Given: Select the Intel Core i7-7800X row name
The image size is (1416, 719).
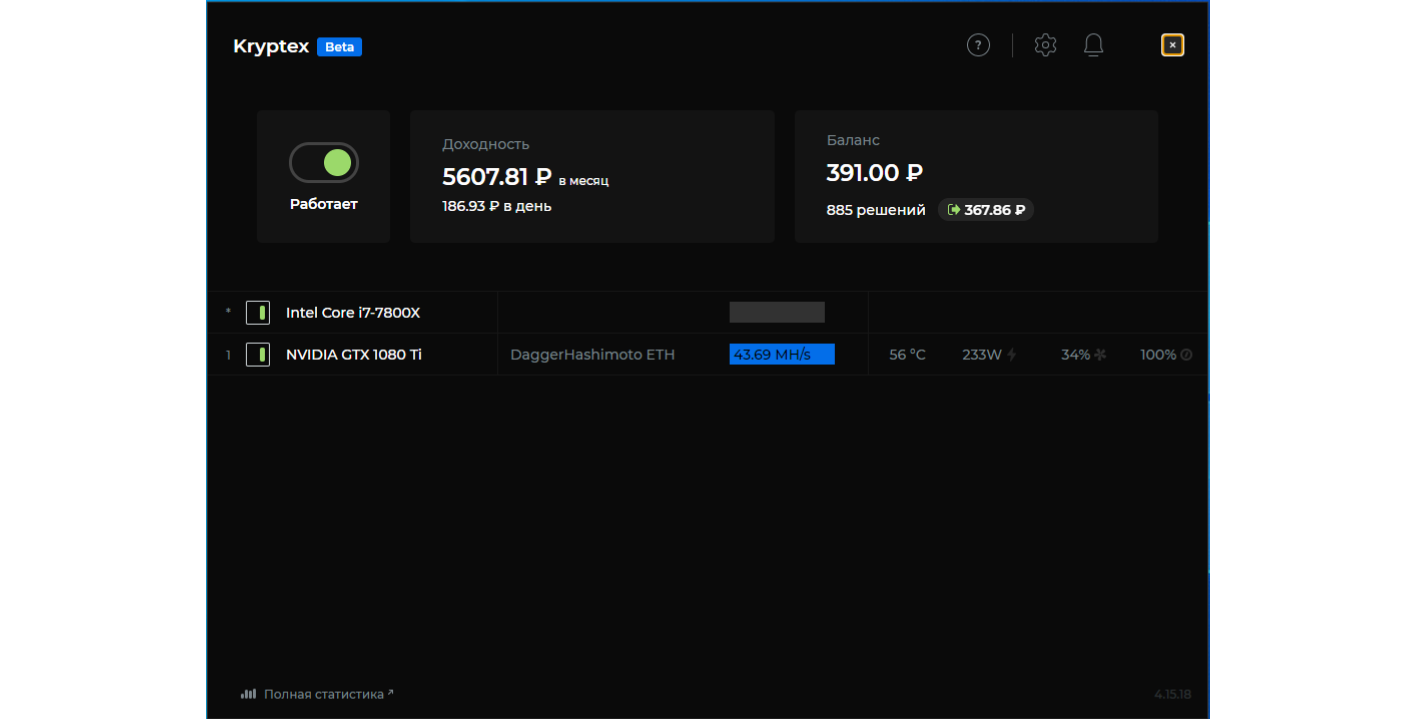Looking at the screenshot, I should pyautogui.click(x=353, y=313).
